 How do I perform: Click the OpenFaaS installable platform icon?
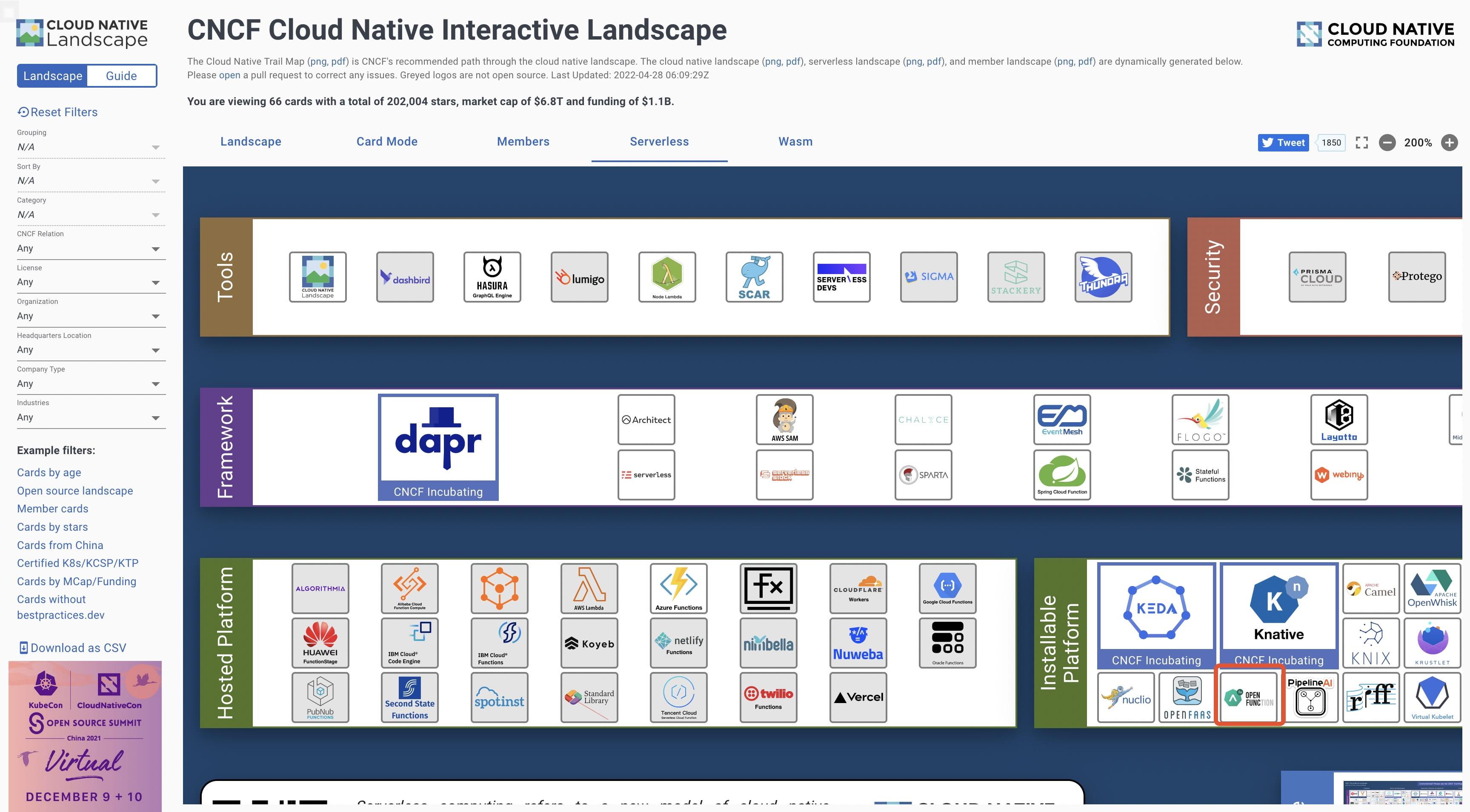(x=1187, y=697)
